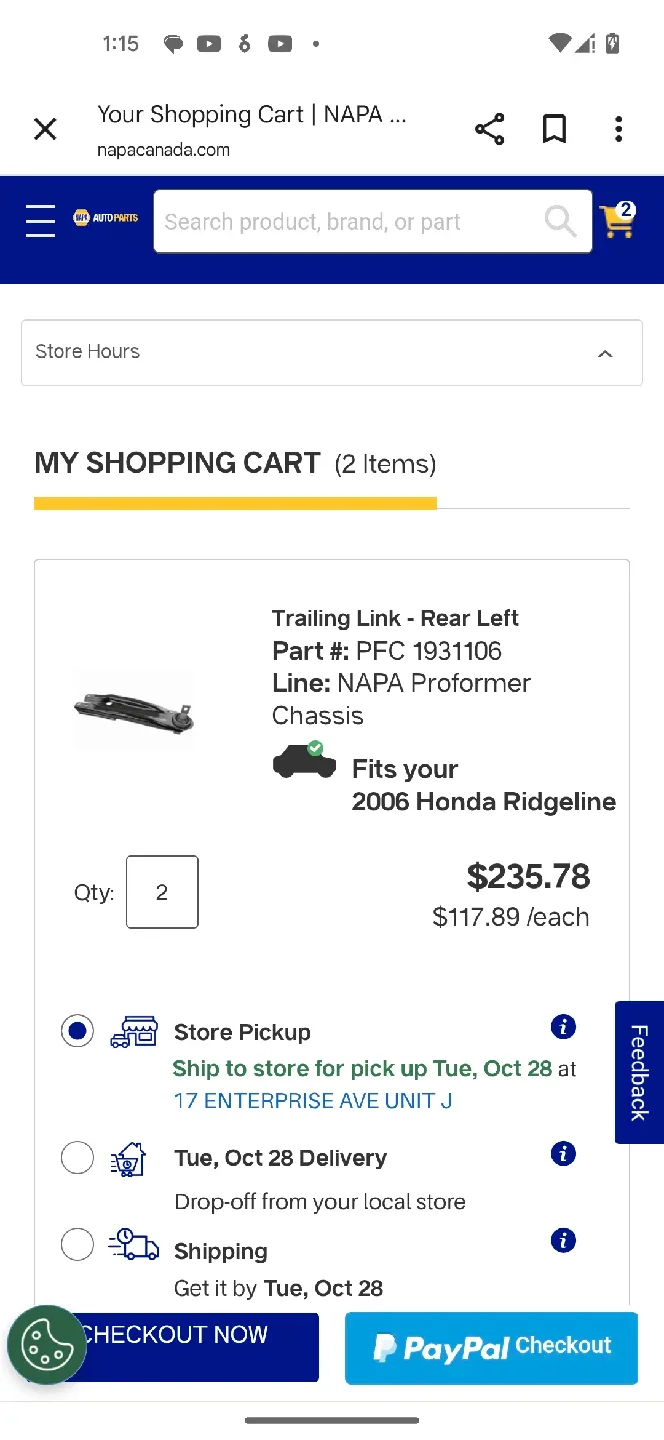Screen dimensions: 664x1440
Task: Show Store Pickup info icon
Action: [x=563, y=1027]
